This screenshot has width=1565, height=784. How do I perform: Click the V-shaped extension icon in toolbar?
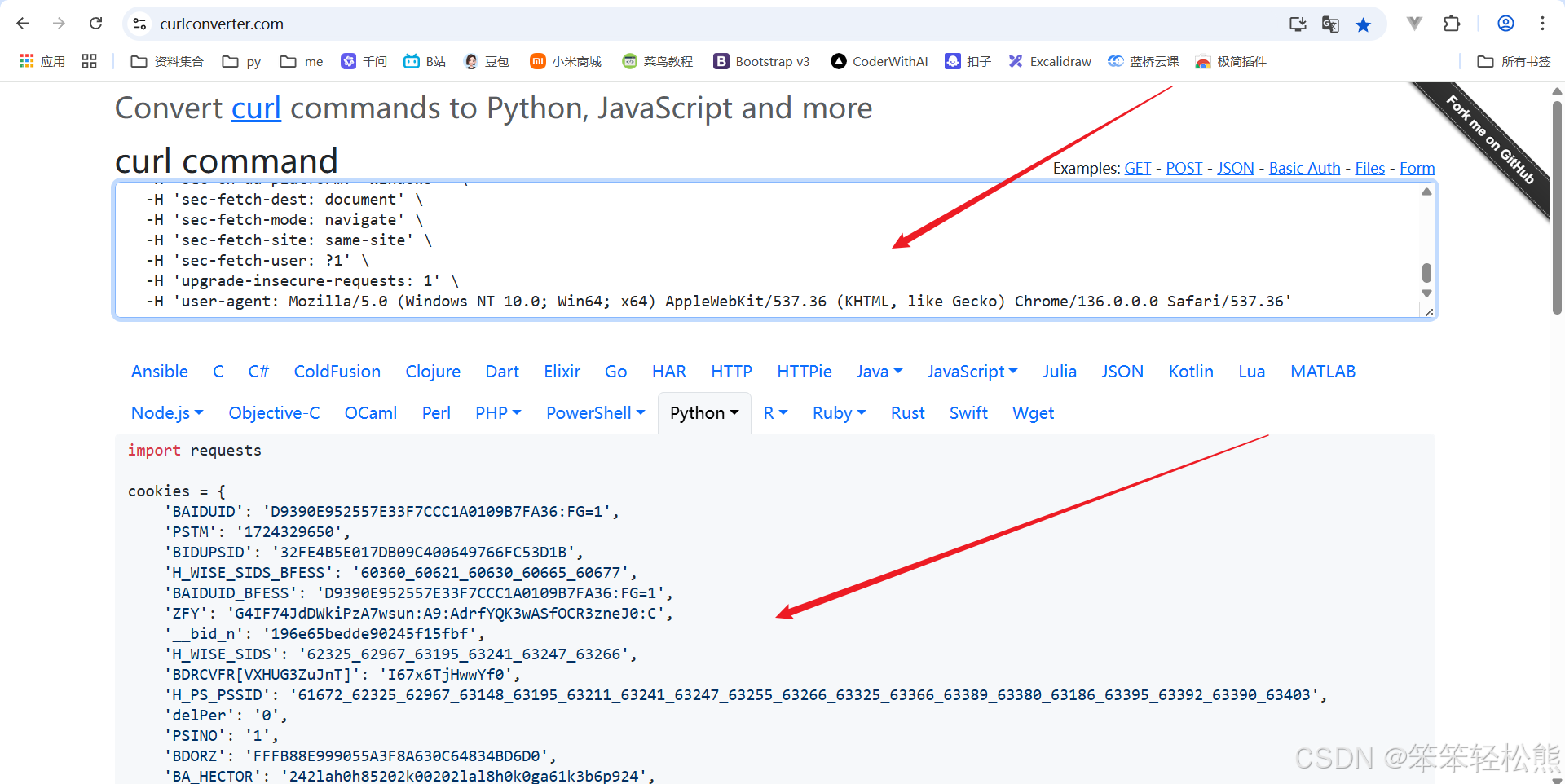tap(1415, 24)
